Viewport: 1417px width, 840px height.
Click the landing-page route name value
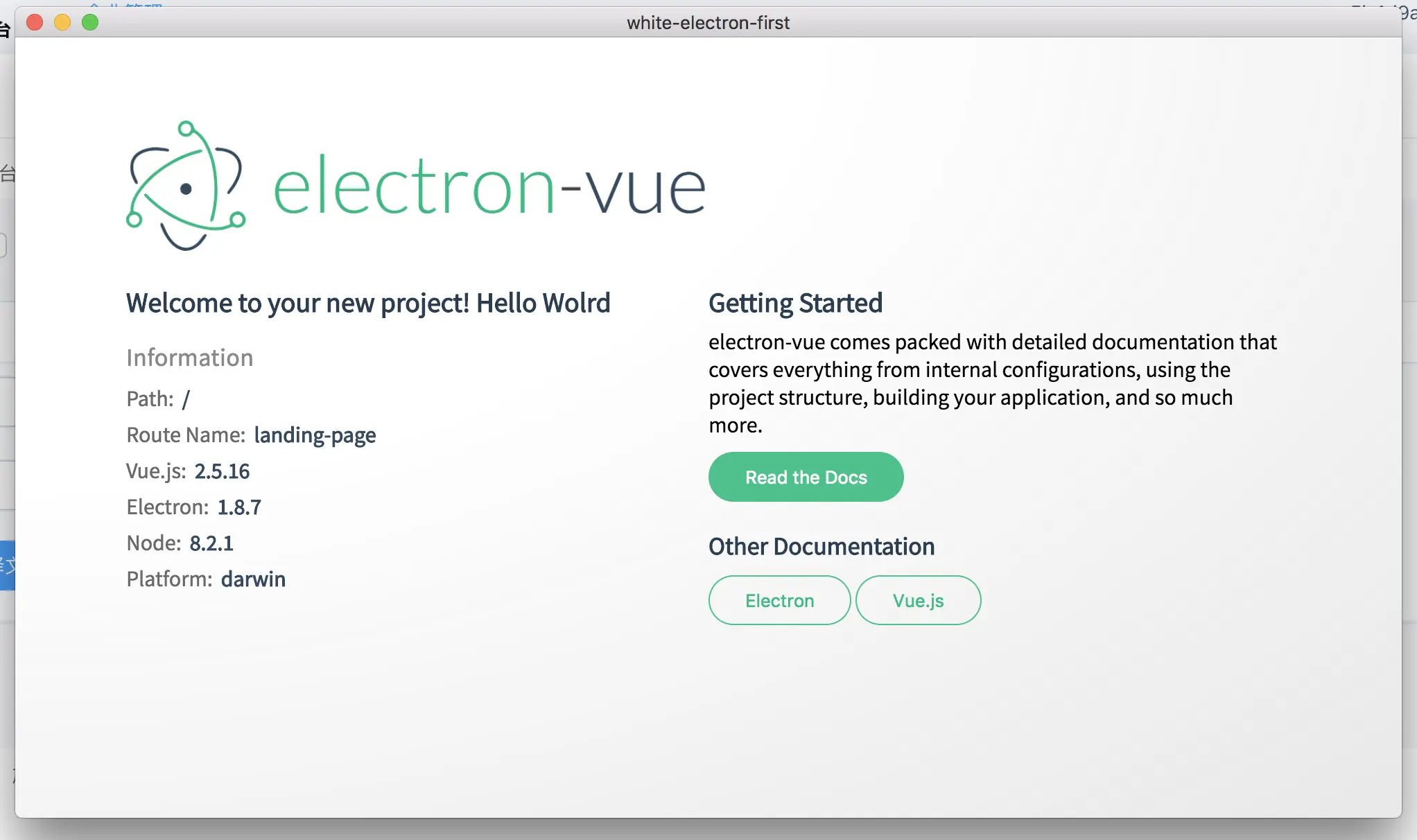pos(315,435)
